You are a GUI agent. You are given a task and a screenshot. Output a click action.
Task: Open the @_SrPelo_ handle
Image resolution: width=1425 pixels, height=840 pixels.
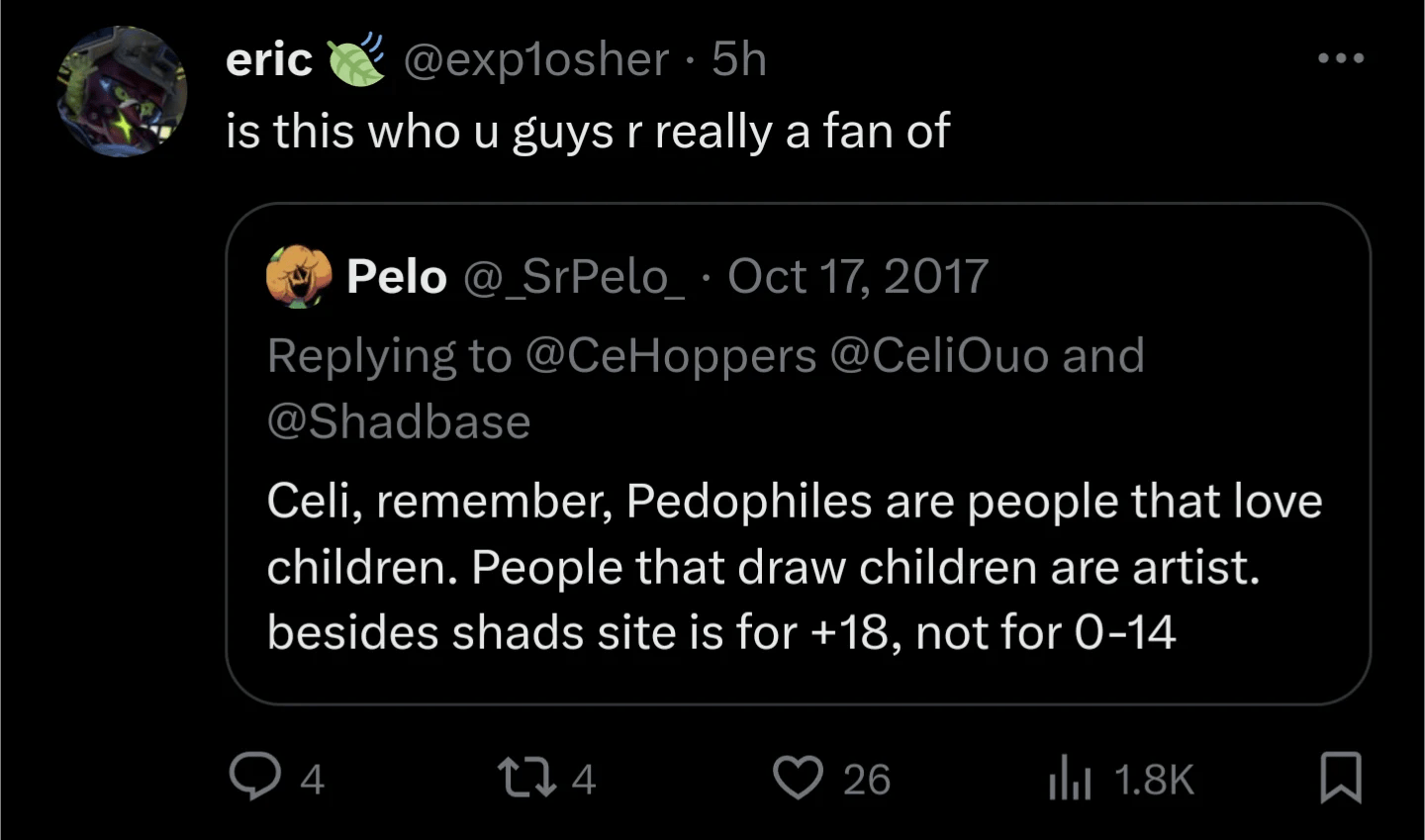573,276
